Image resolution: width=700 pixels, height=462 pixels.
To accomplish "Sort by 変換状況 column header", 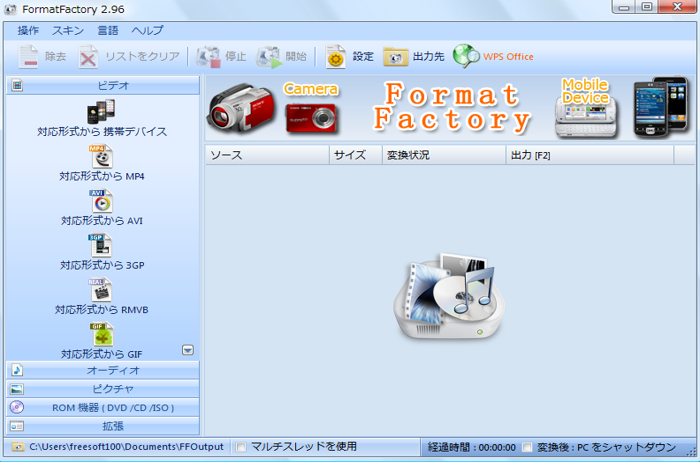I will pos(444,155).
